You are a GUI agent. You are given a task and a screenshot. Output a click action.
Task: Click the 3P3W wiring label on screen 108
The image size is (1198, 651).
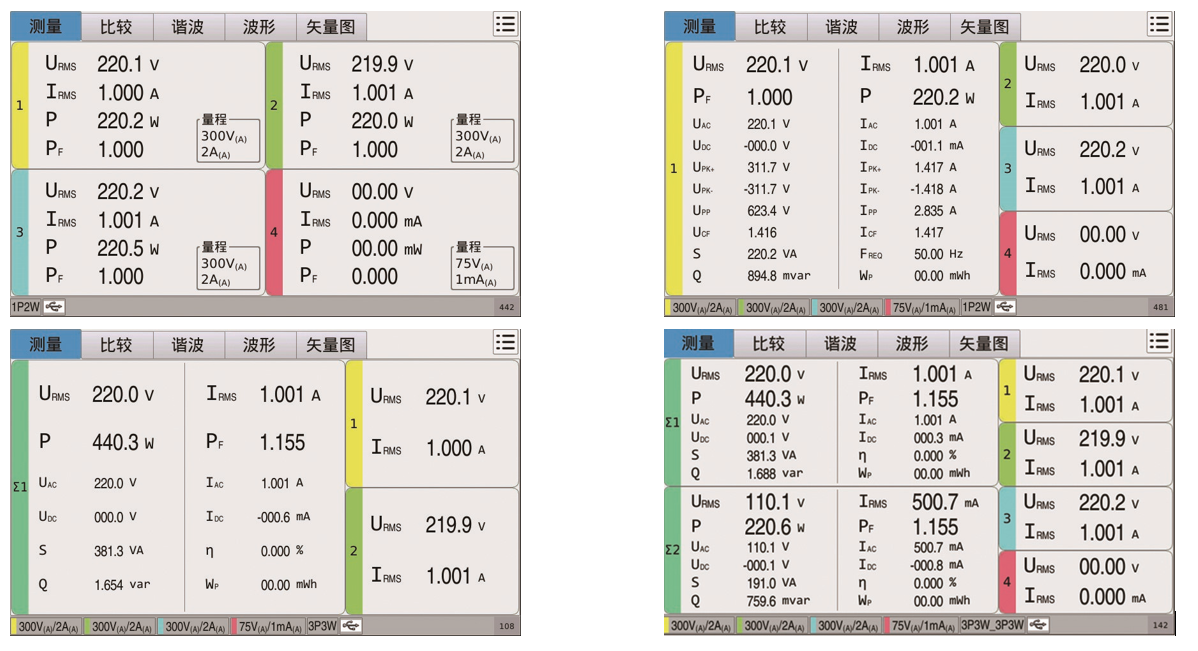322,626
